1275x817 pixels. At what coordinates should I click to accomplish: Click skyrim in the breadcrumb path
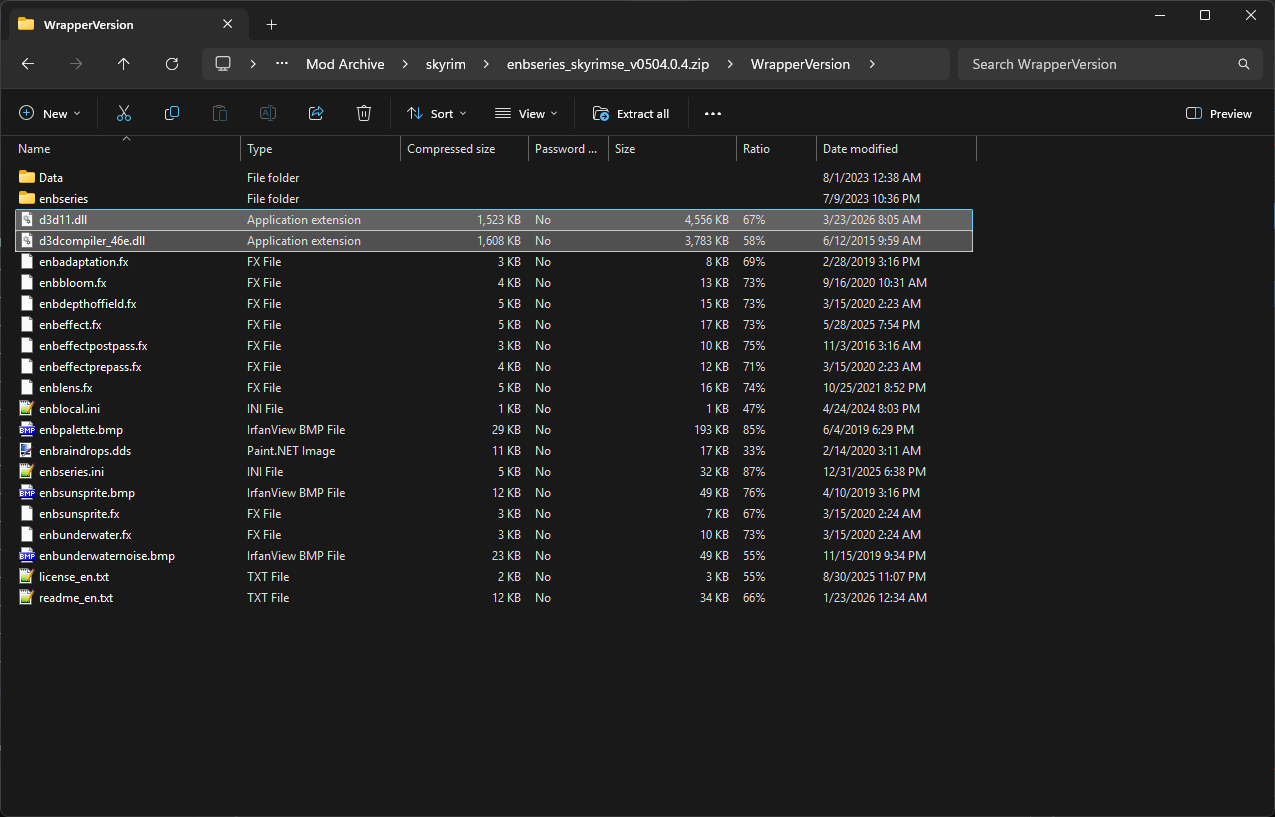pyautogui.click(x=446, y=64)
